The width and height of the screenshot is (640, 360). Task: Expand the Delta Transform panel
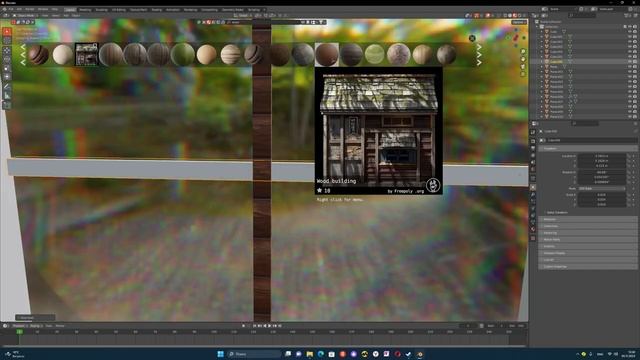(x=557, y=213)
